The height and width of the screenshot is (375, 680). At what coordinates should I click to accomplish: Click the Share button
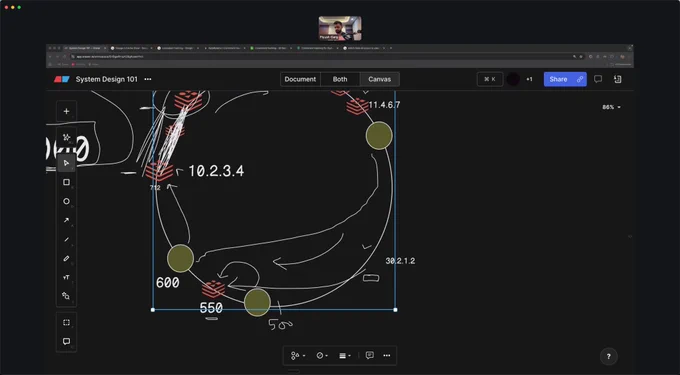pos(565,79)
